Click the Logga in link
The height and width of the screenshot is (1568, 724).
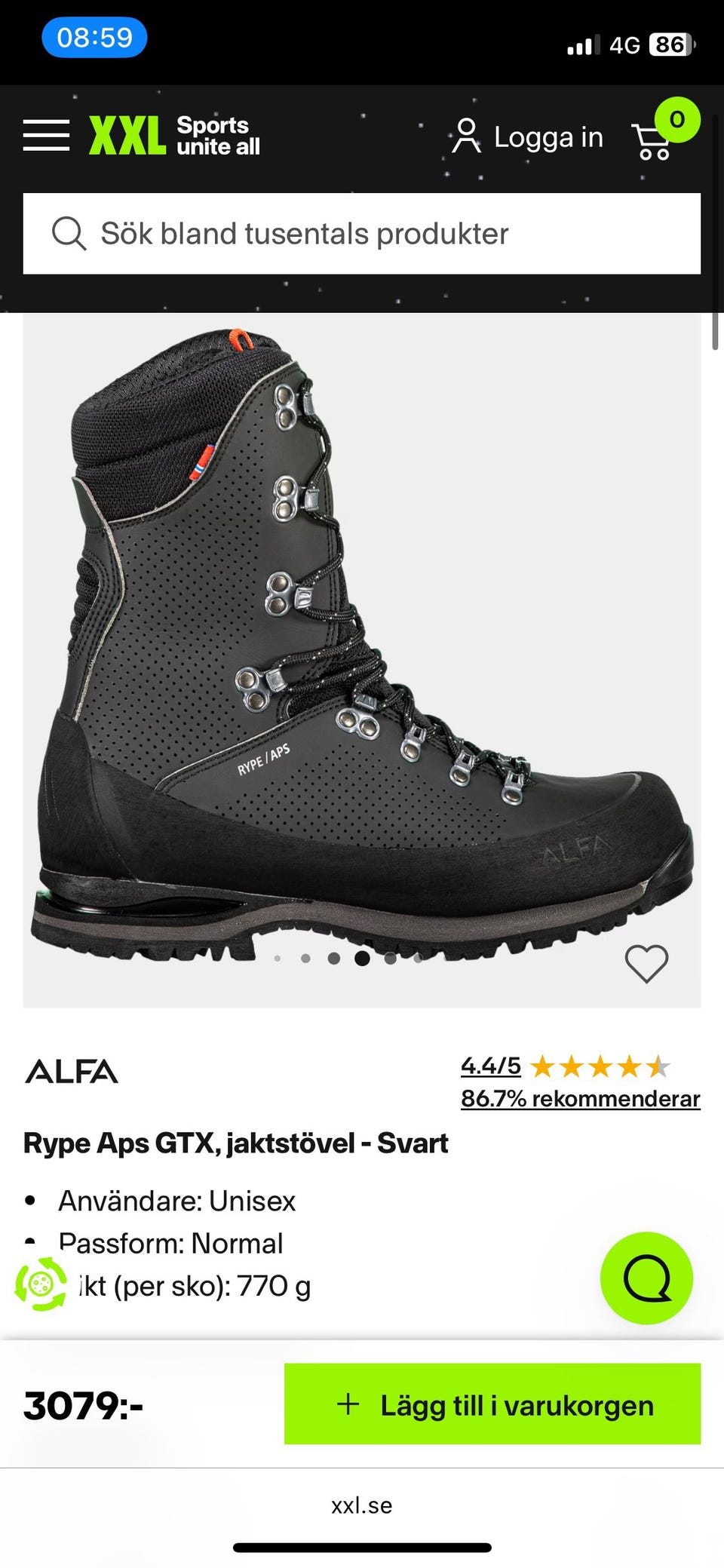[x=548, y=137]
